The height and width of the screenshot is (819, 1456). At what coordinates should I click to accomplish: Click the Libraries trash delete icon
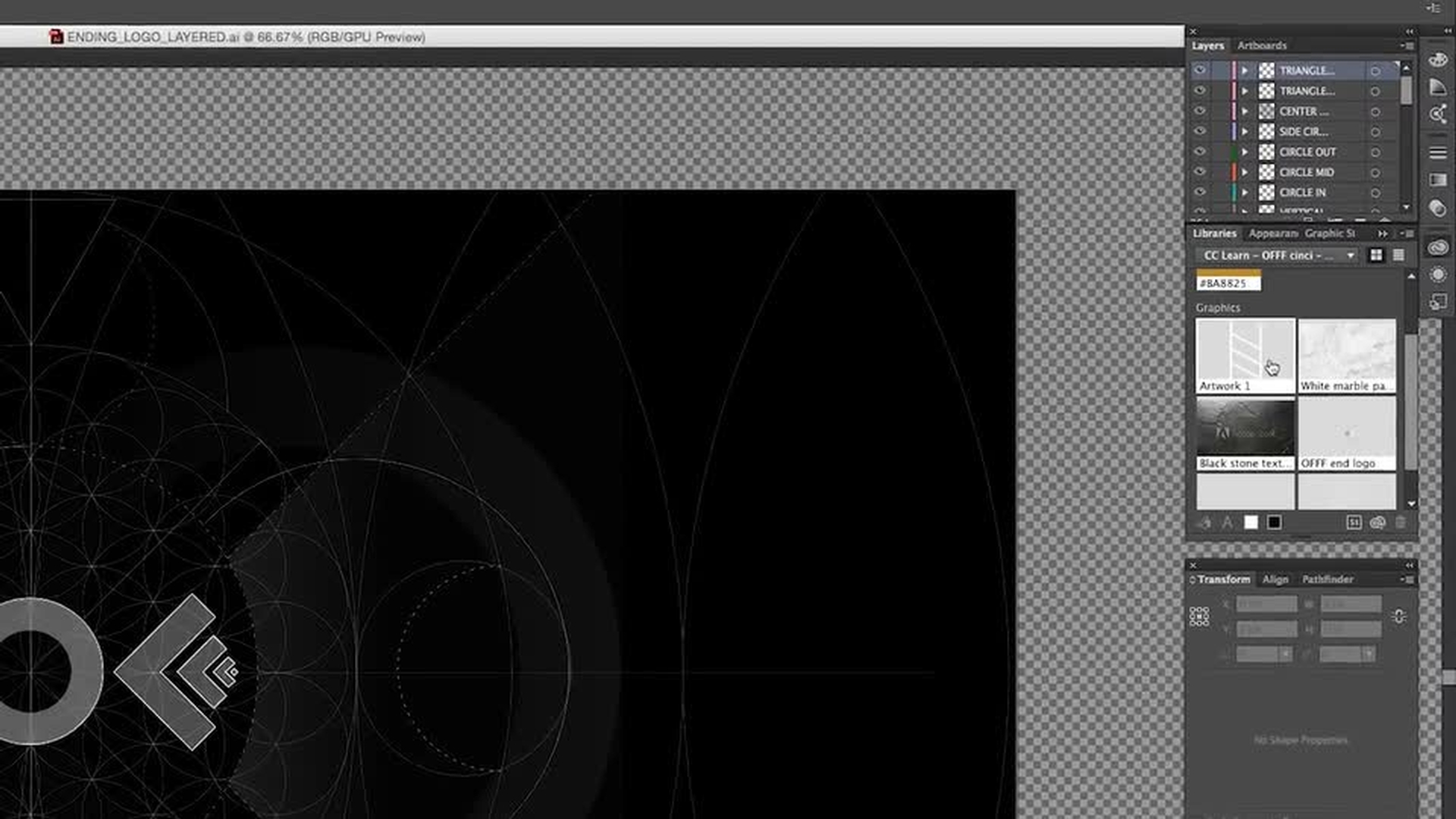1400,522
